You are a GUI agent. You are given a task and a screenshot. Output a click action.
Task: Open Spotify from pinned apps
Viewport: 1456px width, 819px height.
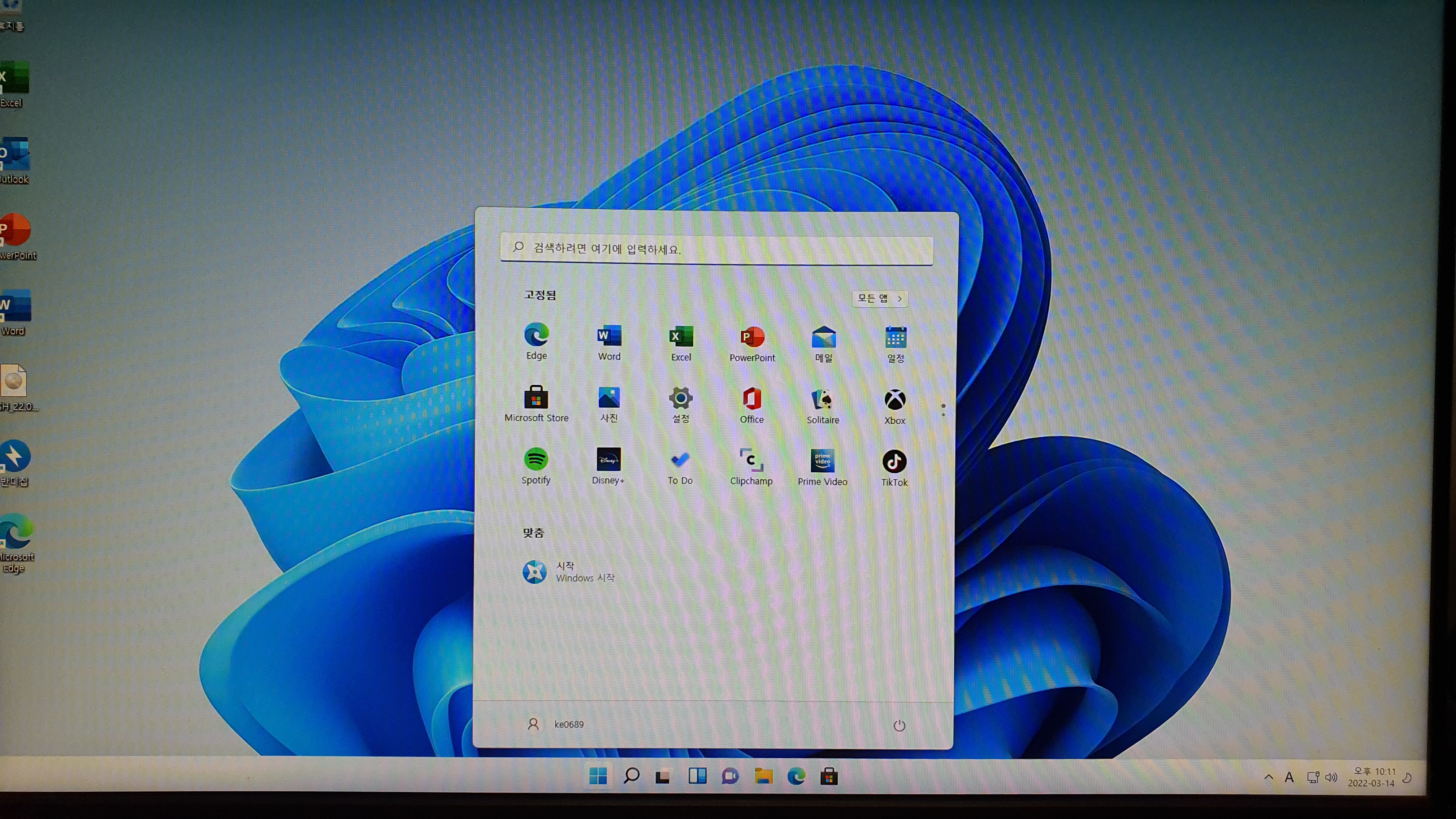click(x=536, y=466)
